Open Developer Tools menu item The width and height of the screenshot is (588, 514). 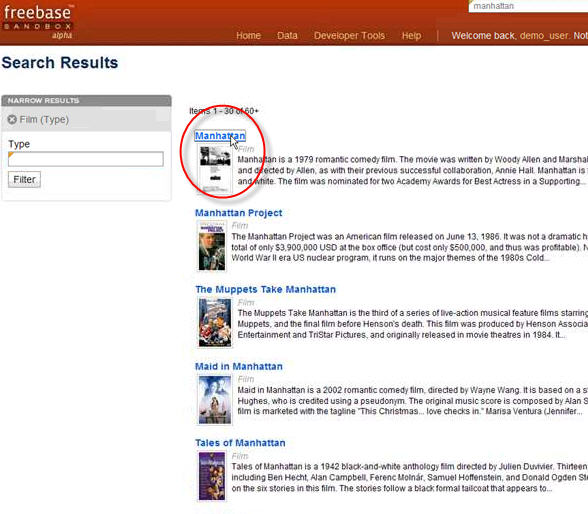[349, 36]
